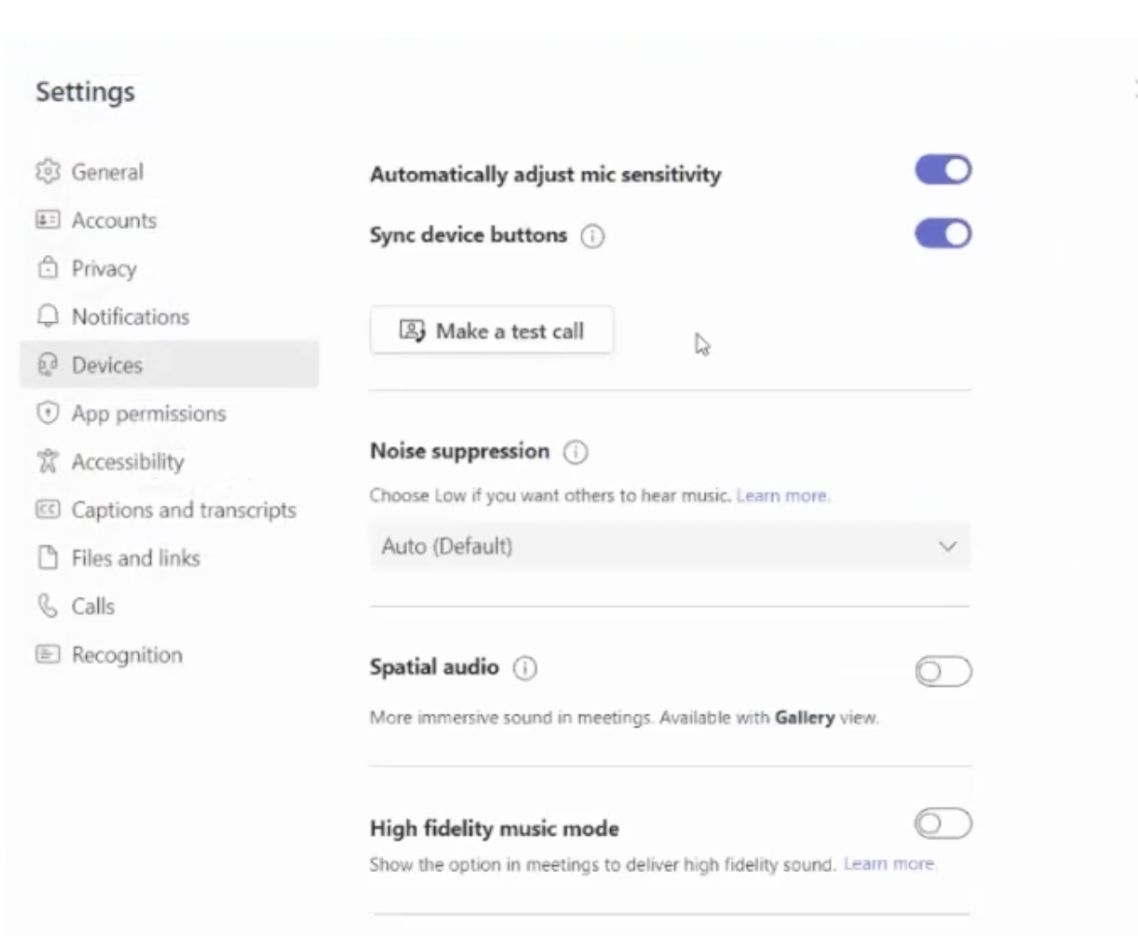Enable the Spatial audio toggle
Screen dimensions: 1138x936
click(x=943, y=671)
